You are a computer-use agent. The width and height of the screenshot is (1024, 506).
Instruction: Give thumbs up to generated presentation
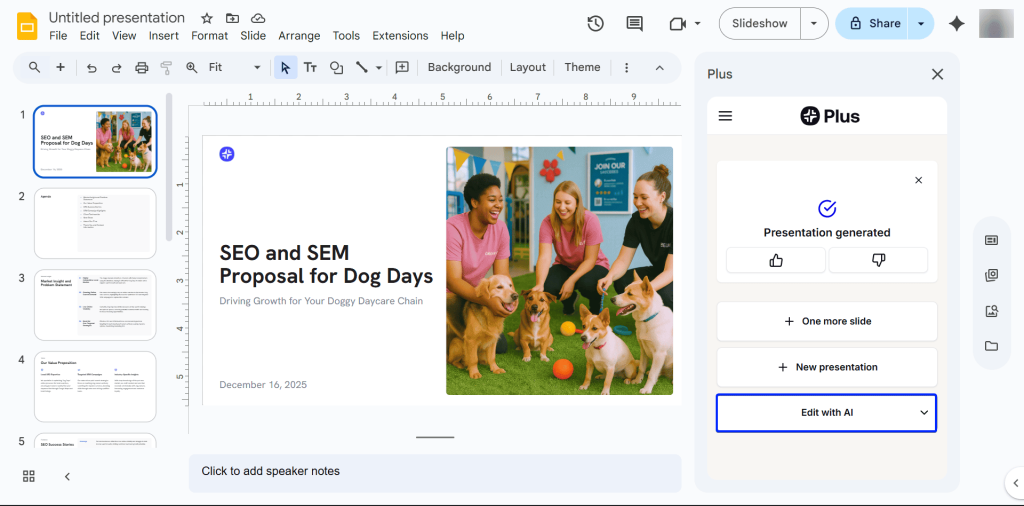776,260
